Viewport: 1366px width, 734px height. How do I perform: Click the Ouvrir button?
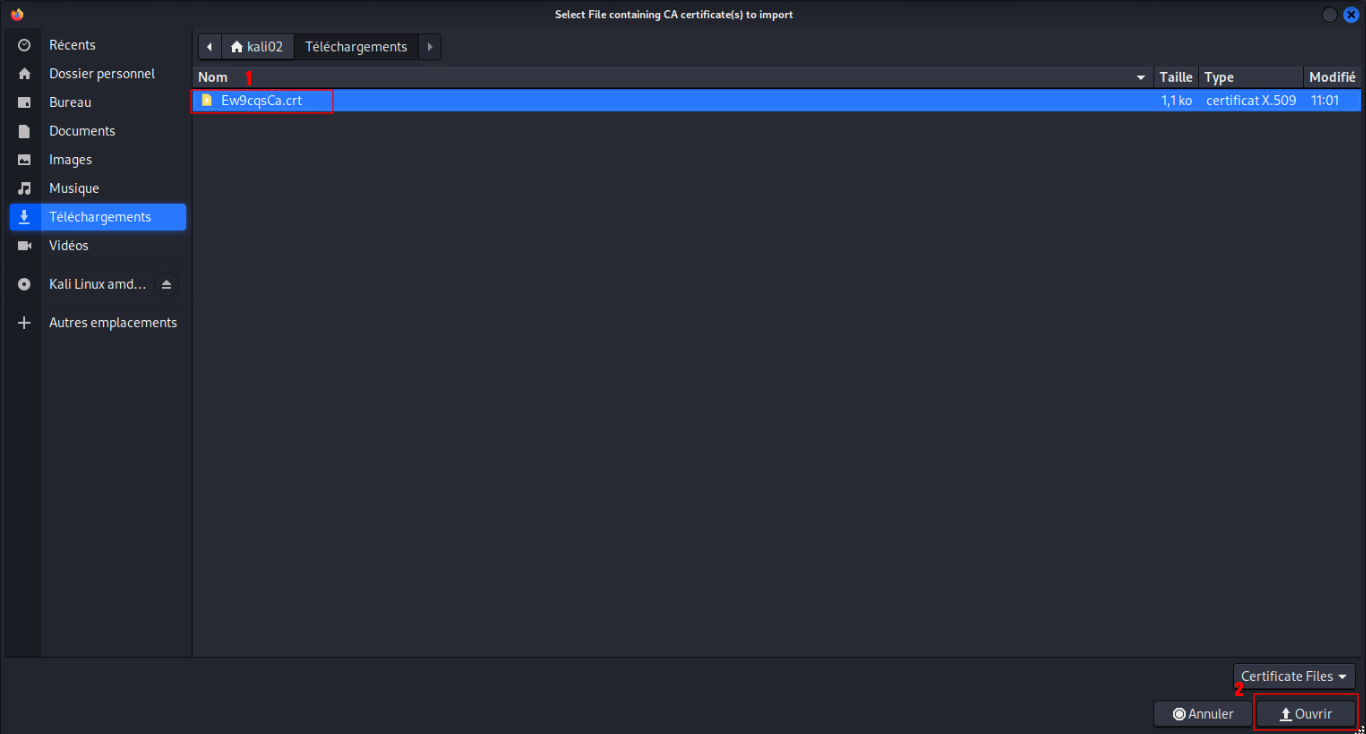tap(1305, 714)
